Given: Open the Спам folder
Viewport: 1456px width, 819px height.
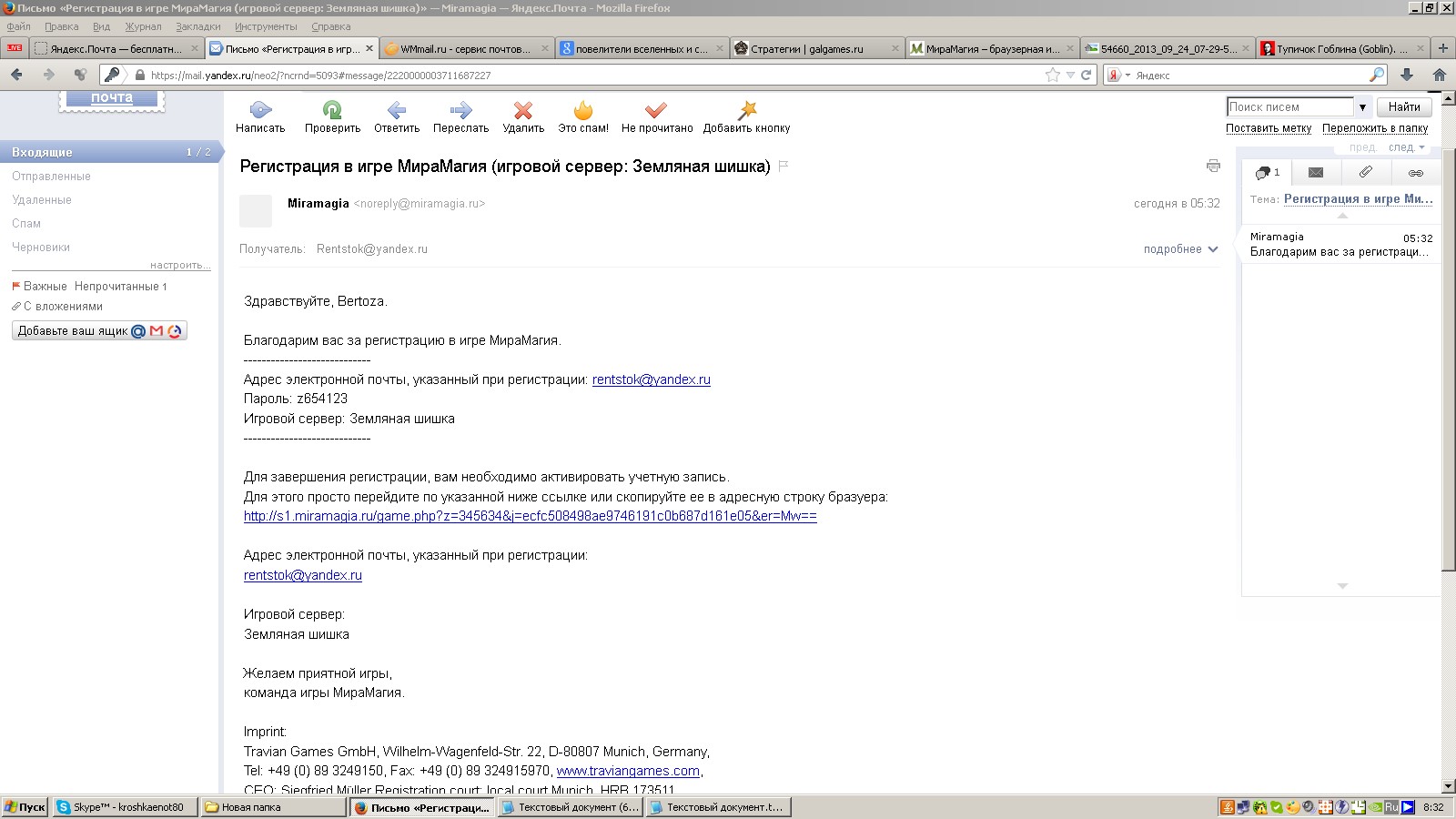Looking at the screenshot, I should (x=26, y=223).
